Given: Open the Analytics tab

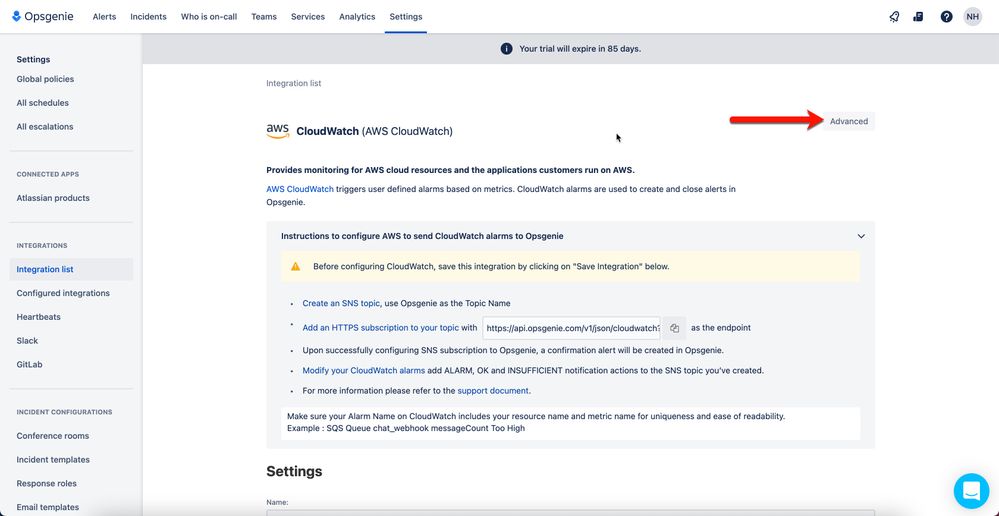Looking at the screenshot, I should [x=357, y=17].
